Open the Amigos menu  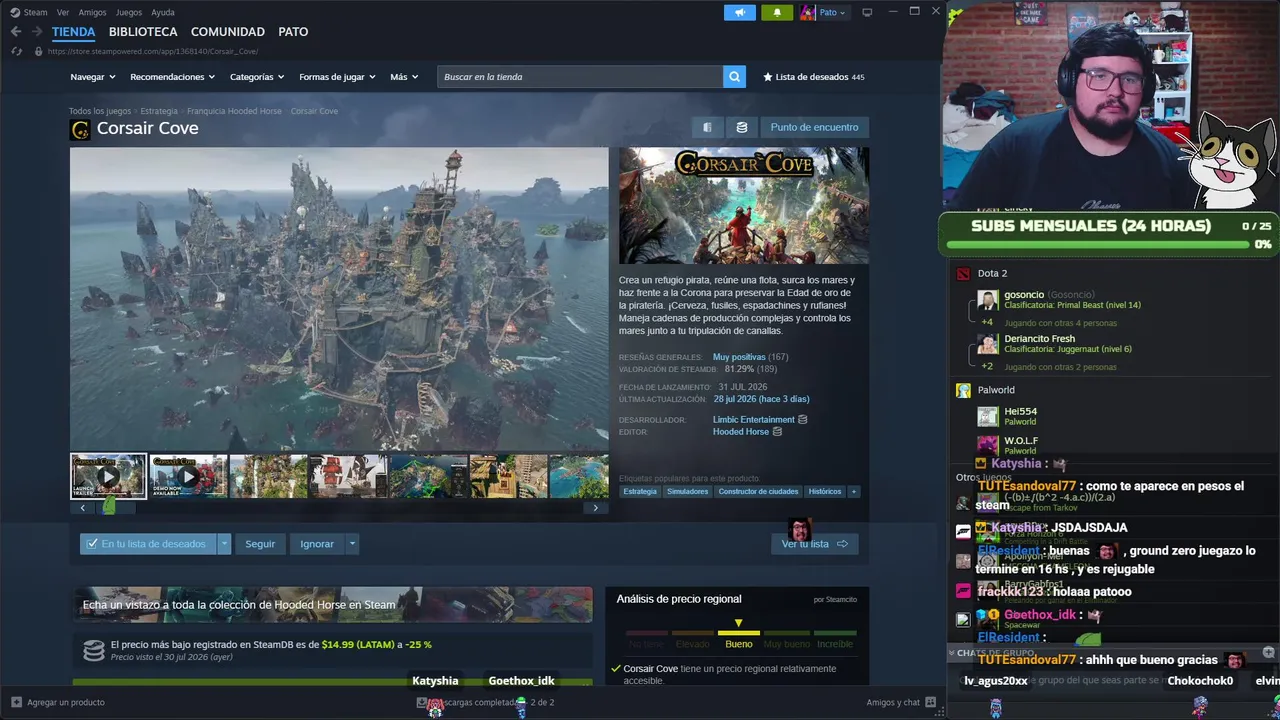92,12
